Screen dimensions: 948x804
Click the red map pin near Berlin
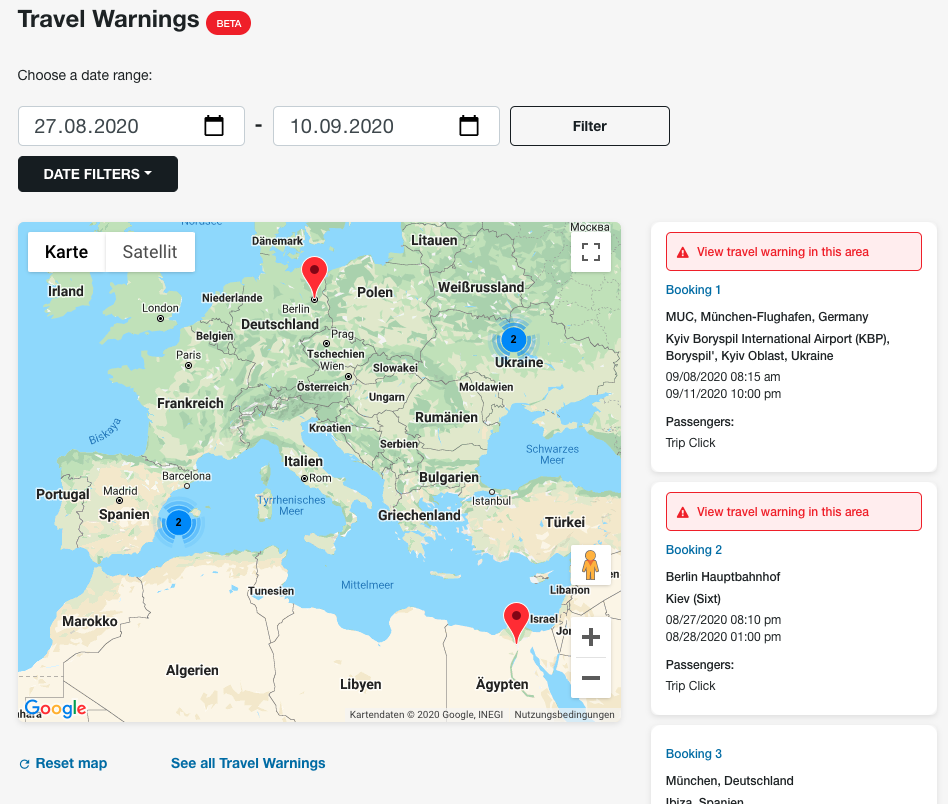pos(314,278)
